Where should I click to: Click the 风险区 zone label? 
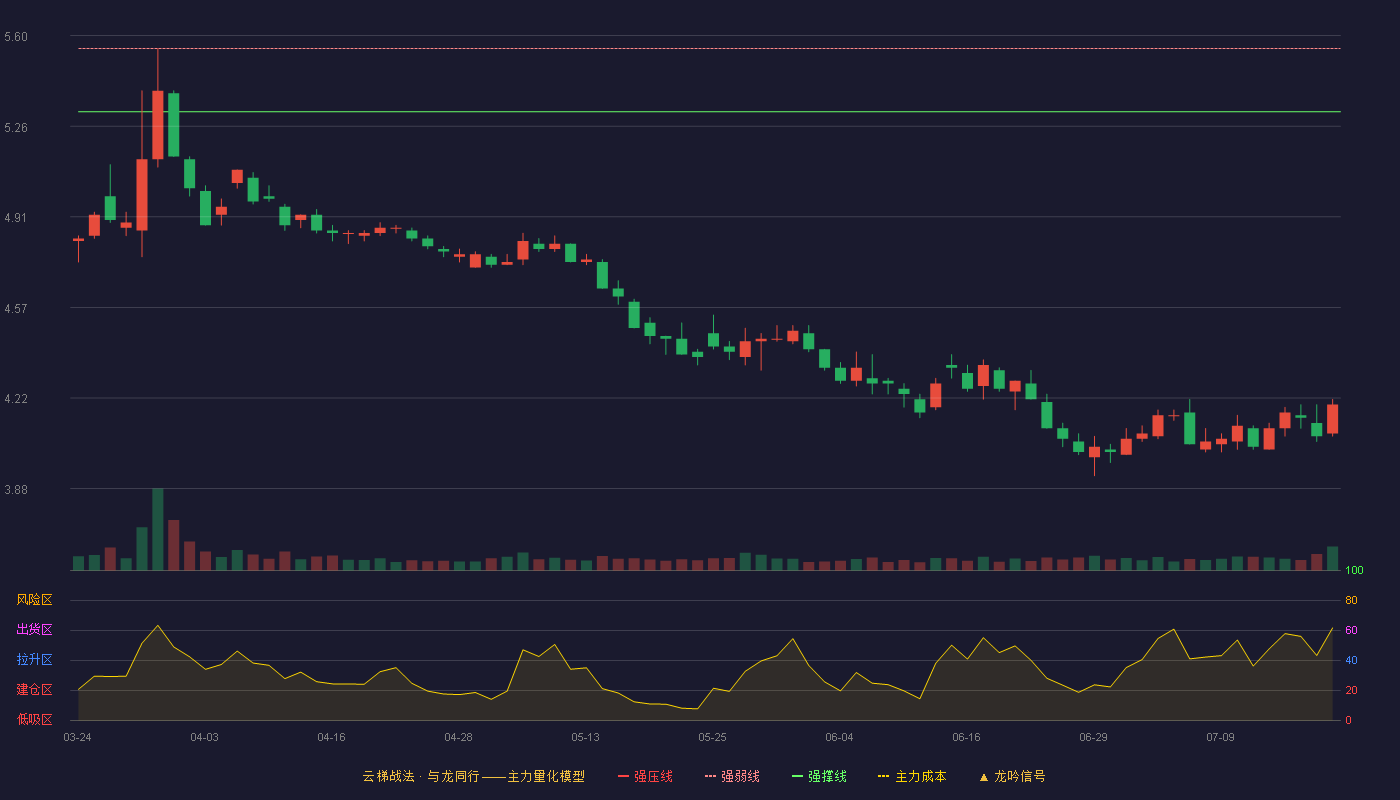pos(35,600)
